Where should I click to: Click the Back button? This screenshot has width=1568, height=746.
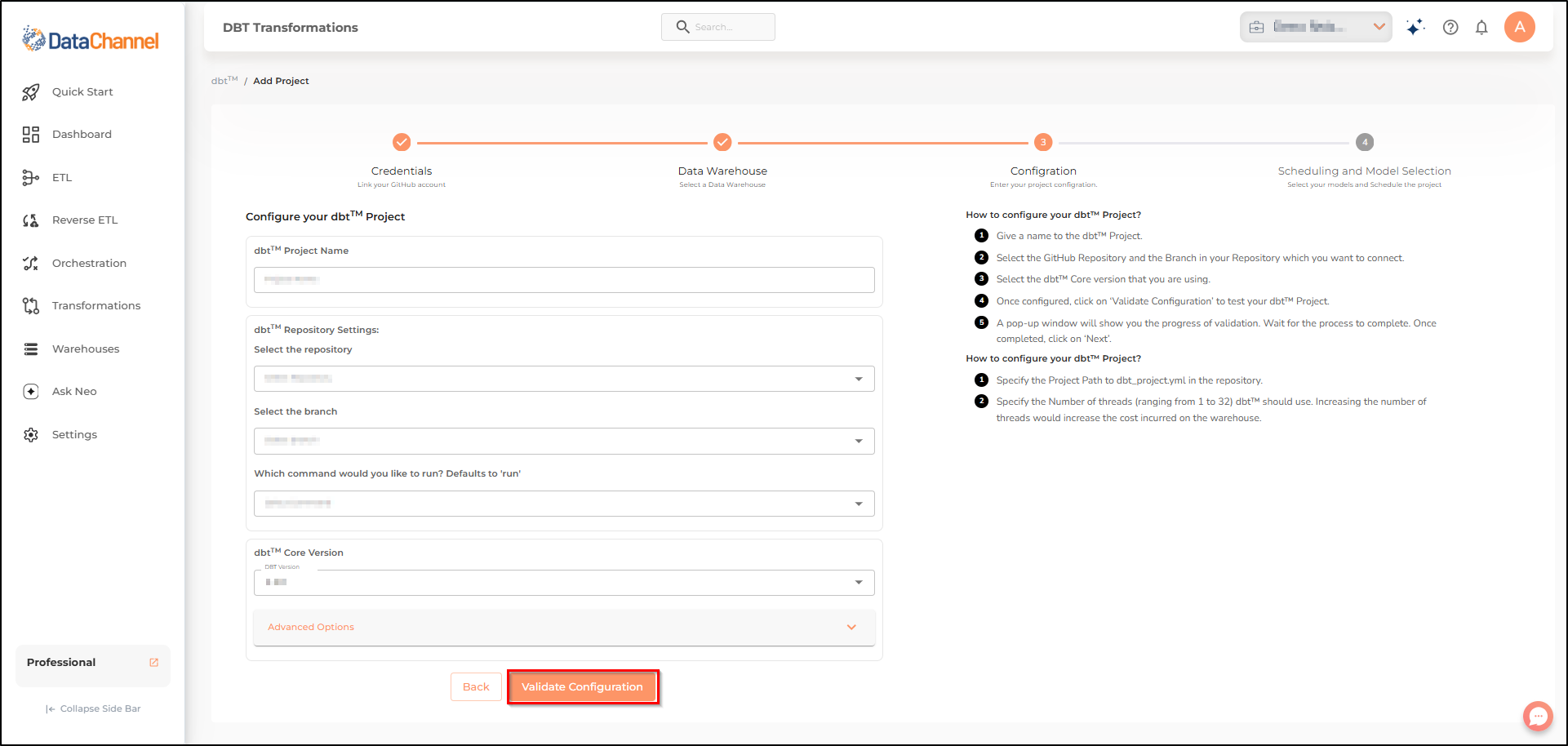(476, 686)
